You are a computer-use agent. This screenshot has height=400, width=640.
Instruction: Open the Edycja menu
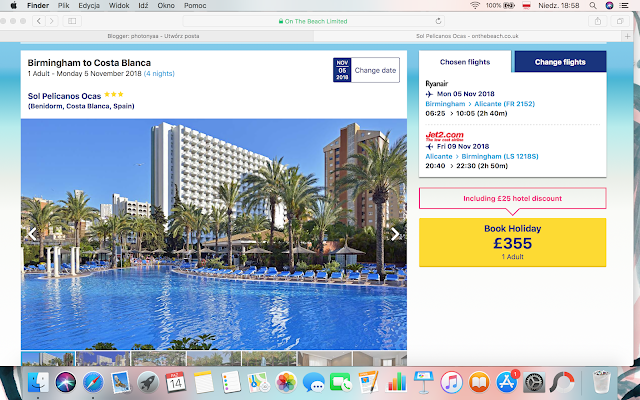click(89, 5)
